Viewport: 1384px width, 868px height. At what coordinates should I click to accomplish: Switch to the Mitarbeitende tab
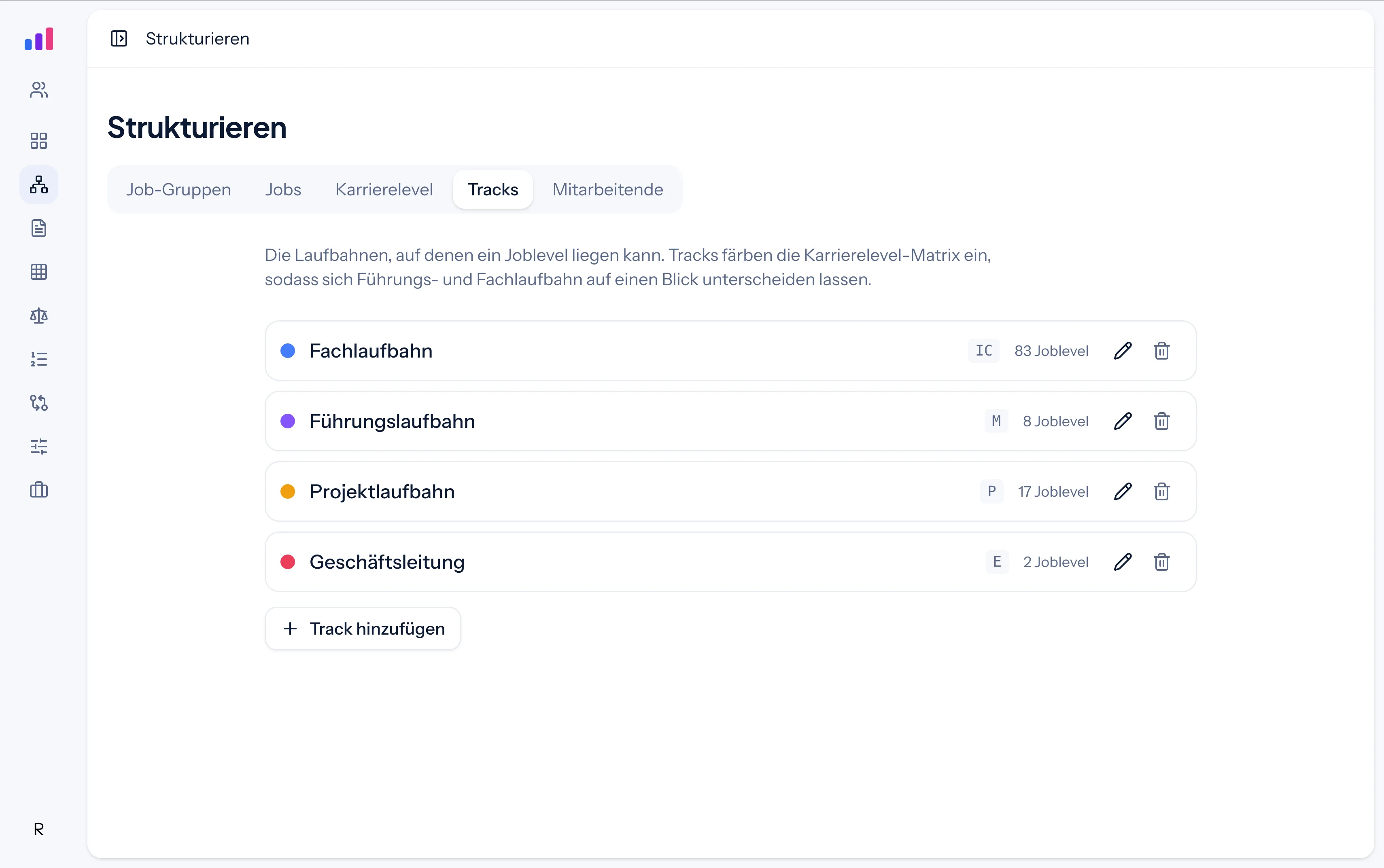pos(607,189)
